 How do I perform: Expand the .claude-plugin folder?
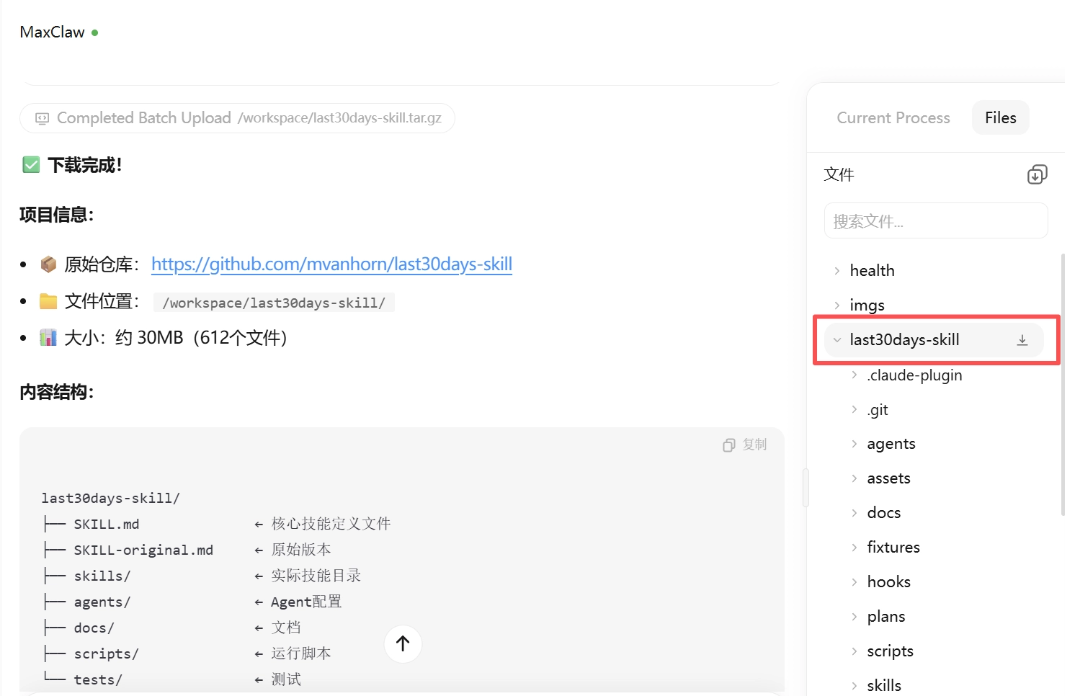tap(914, 375)
